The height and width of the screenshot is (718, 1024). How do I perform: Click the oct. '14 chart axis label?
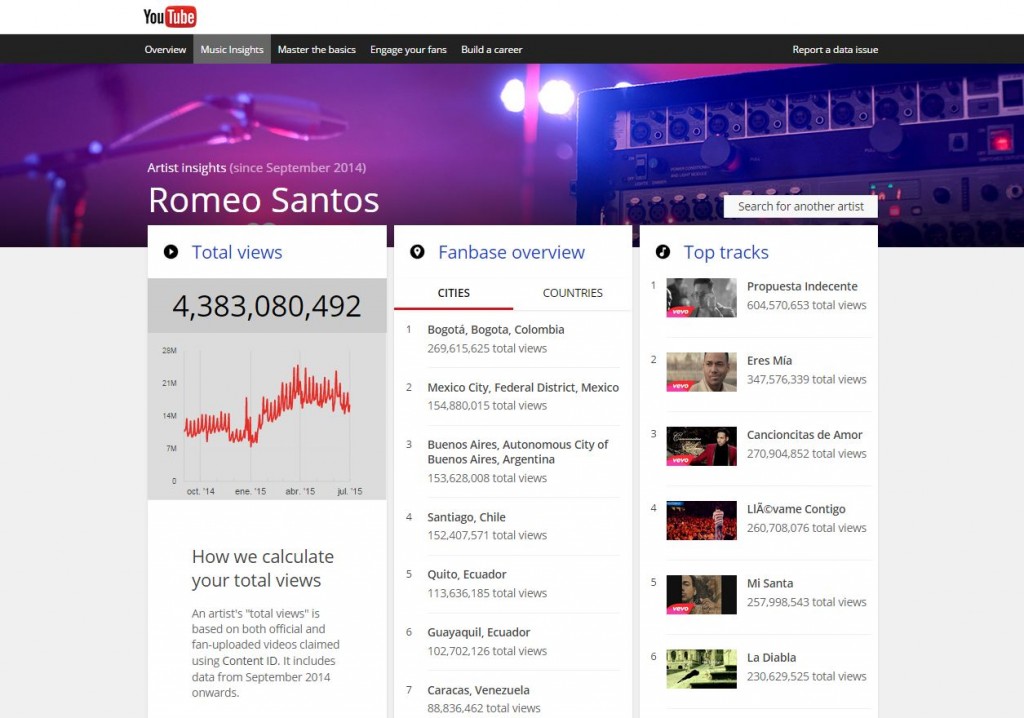click(x=200, y=491)
